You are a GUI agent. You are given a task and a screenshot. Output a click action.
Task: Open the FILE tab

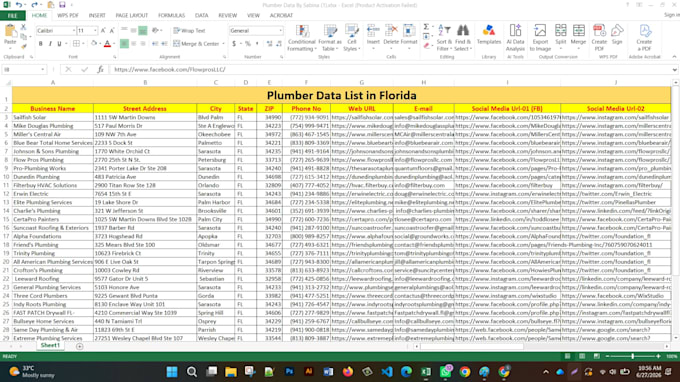(13, 16)
